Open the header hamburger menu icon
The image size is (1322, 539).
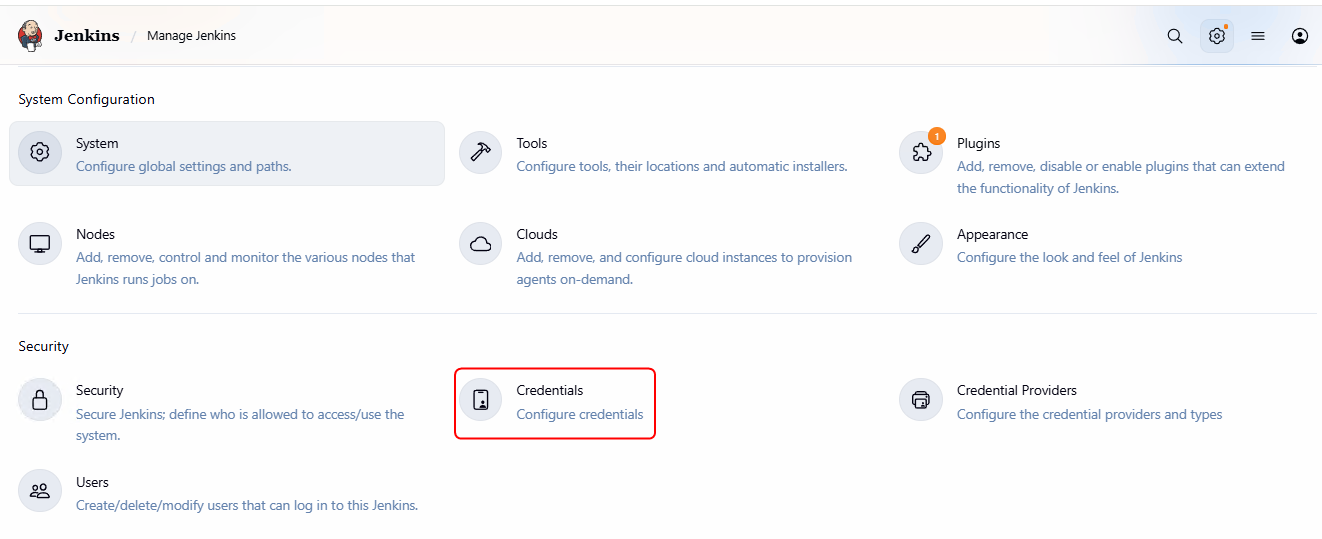pyautogui.click(x=1258, y=36)
